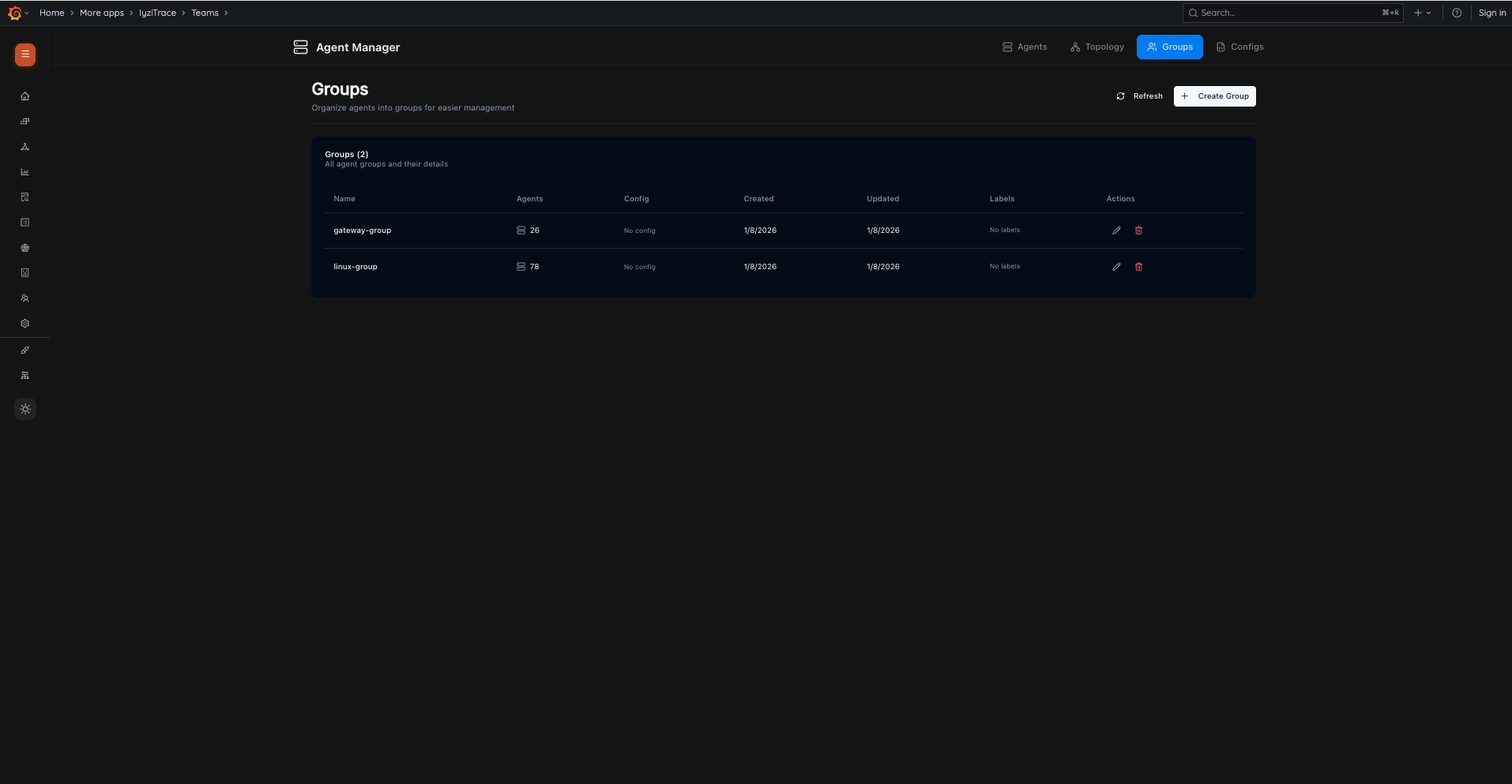Click the Agents column header
This screenshot has height=784, width=1512.
(x=530, y=199)
